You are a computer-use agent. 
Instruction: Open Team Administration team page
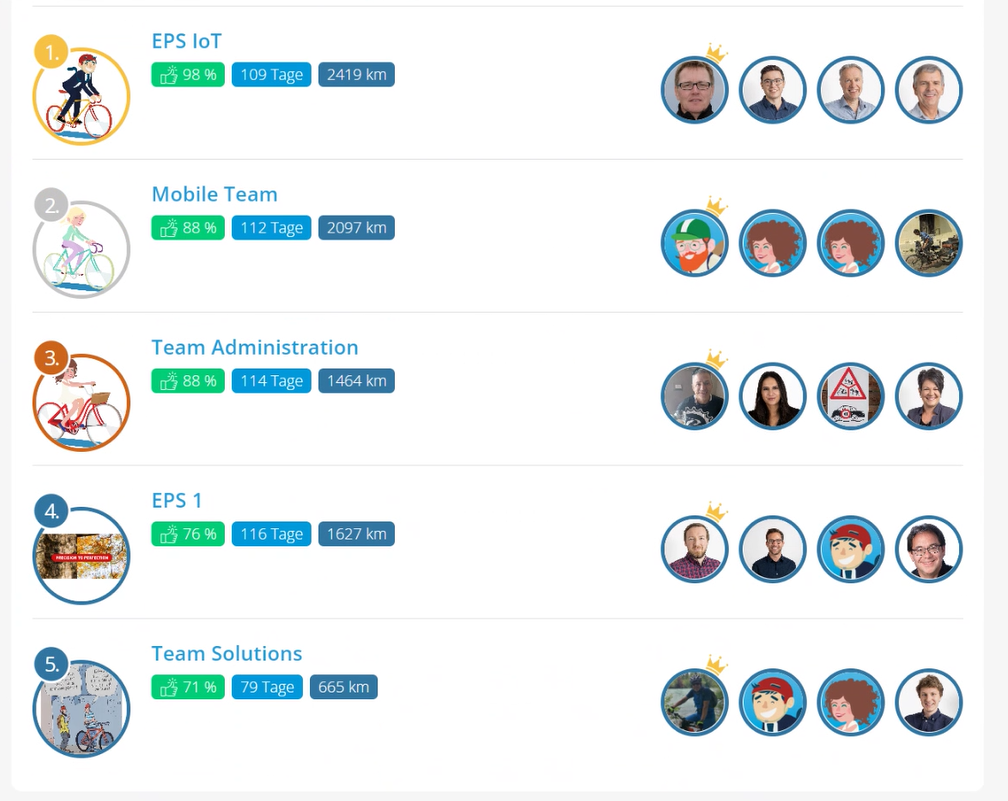[x=255, y=347]
